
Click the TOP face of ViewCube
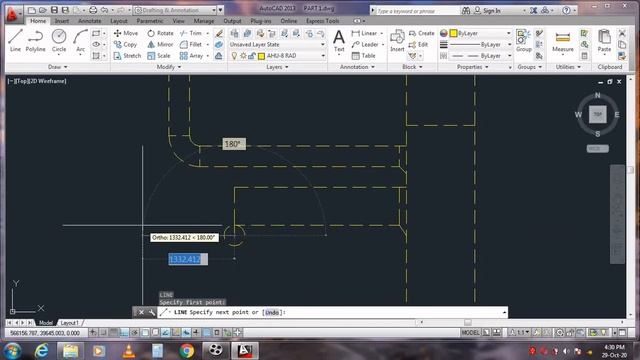[598, 114]
